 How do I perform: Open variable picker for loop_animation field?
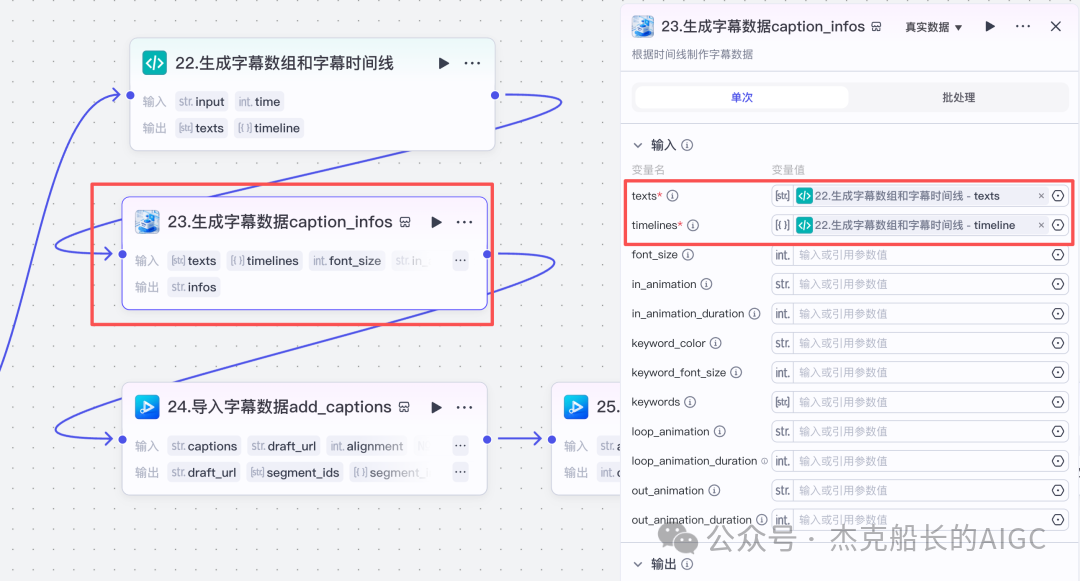click(x=1058, y=431)
